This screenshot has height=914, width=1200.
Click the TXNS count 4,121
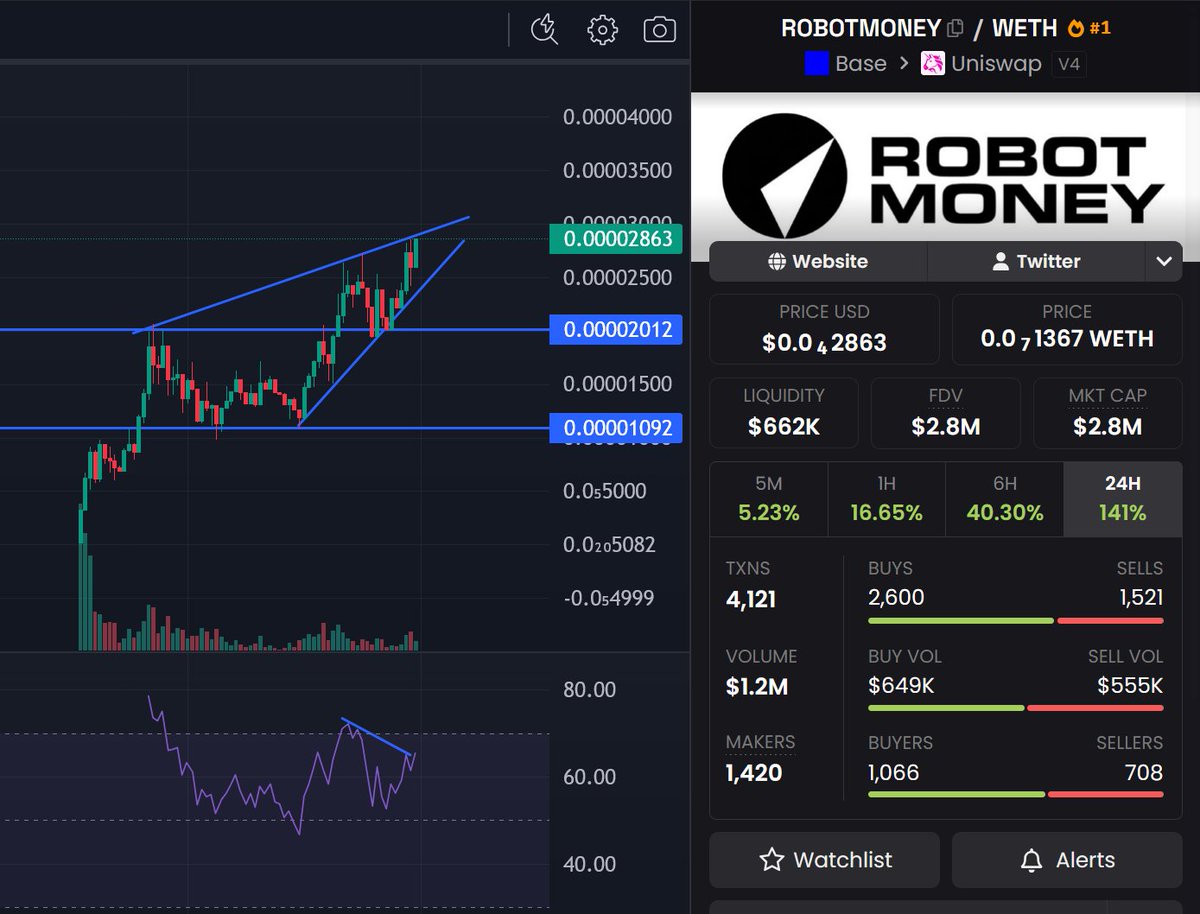pos(751,600)
